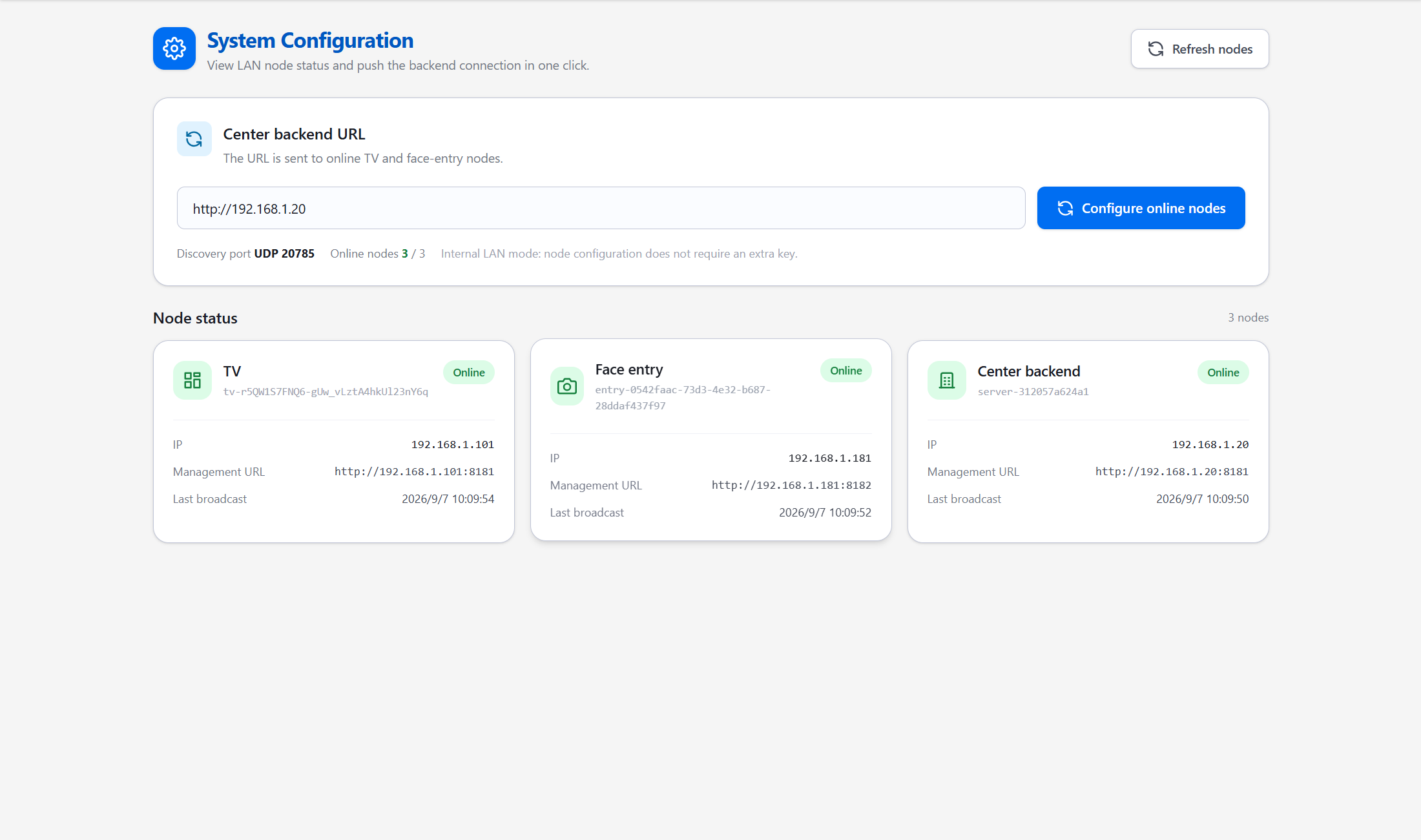The width and height of the screenshot is (1421, 840).
Task: Click the sync icon on Configure online nodes
Action: pos(1065,208)
